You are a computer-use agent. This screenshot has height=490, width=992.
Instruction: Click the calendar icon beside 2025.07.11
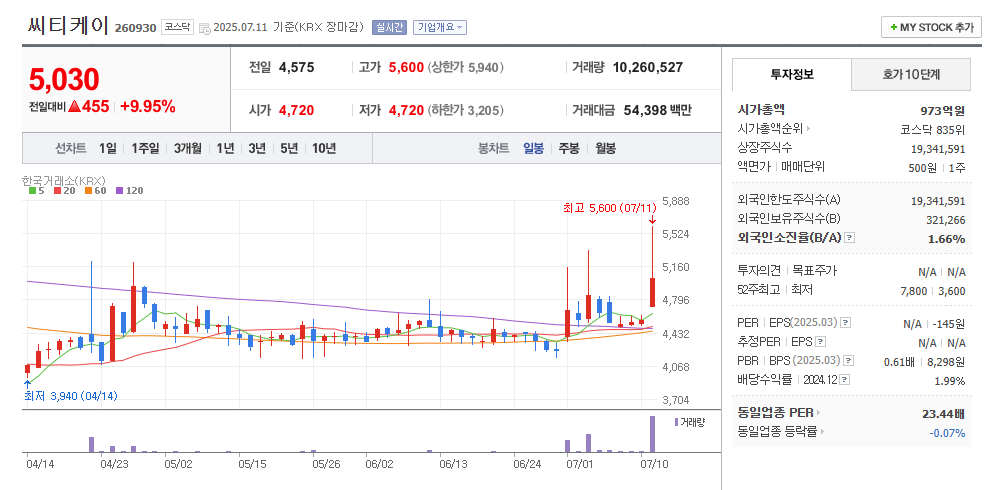(x=204, y=28)
